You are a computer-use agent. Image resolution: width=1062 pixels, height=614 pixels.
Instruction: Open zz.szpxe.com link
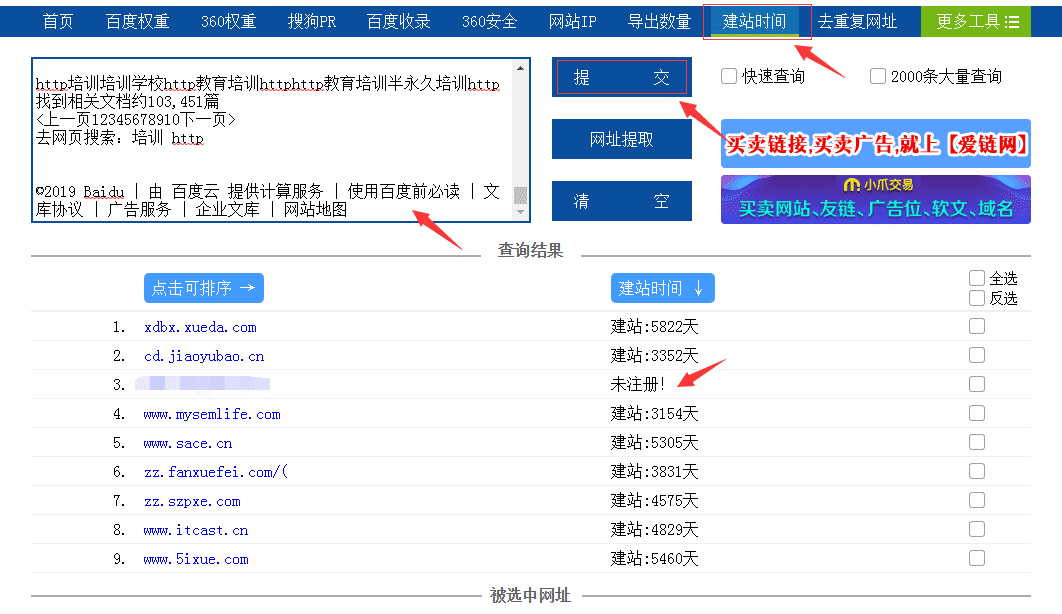pos(192,502)
